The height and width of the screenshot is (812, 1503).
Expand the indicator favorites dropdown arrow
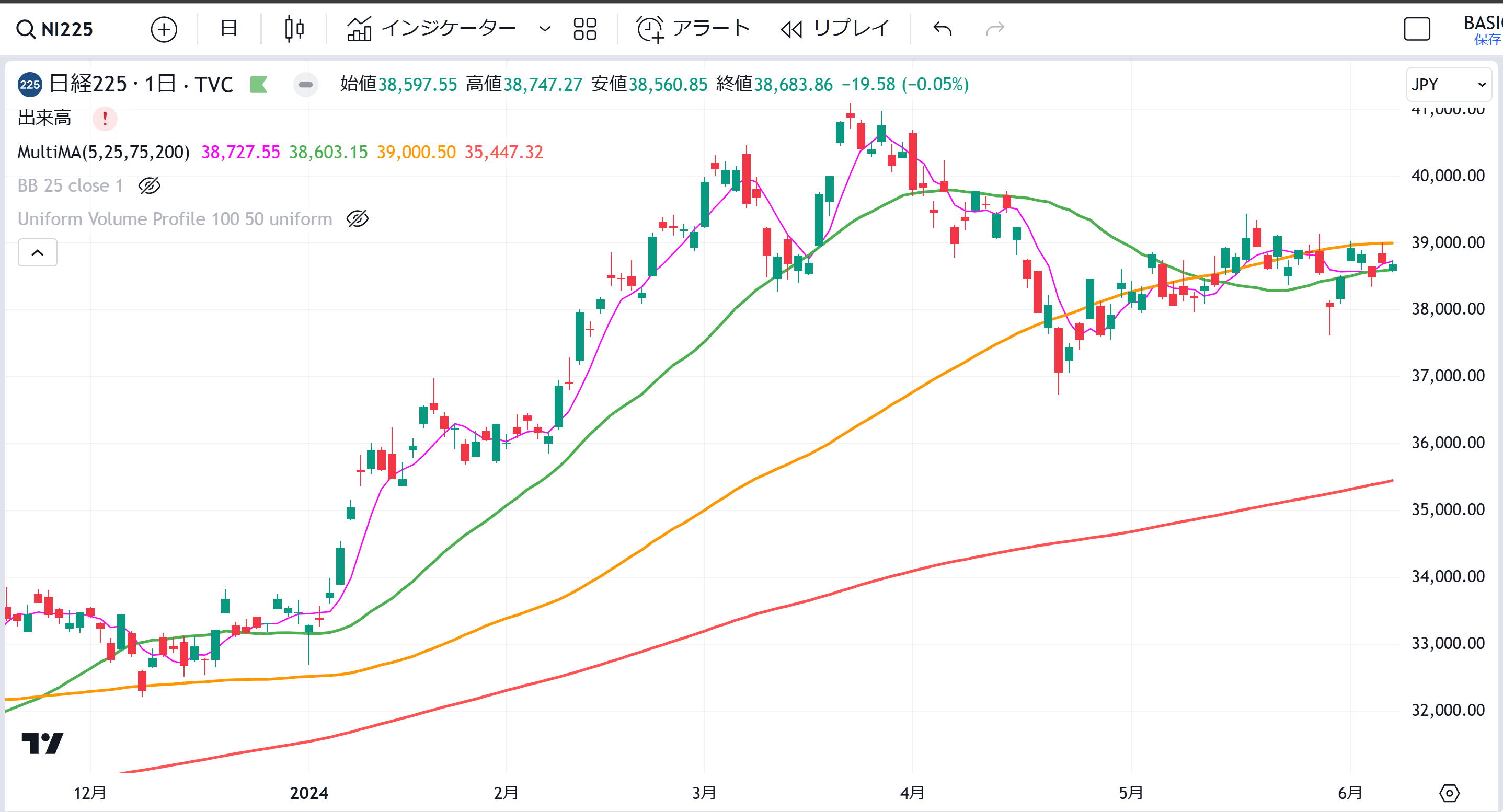[544, 29]
